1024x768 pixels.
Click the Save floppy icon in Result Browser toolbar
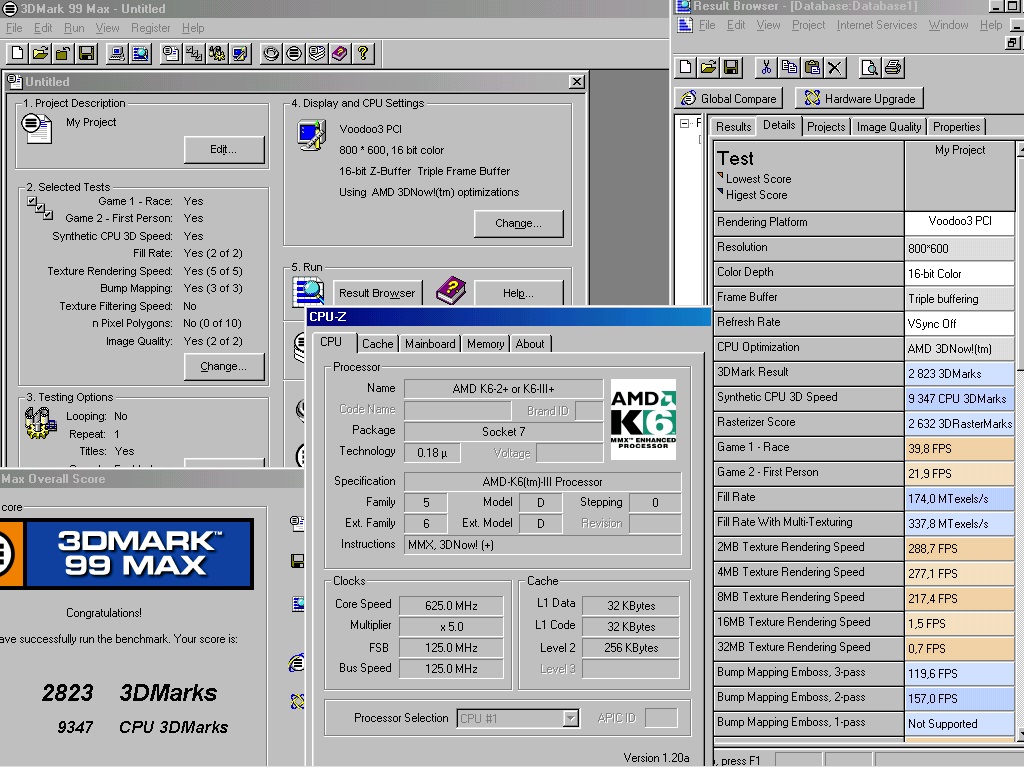point(731,67)
